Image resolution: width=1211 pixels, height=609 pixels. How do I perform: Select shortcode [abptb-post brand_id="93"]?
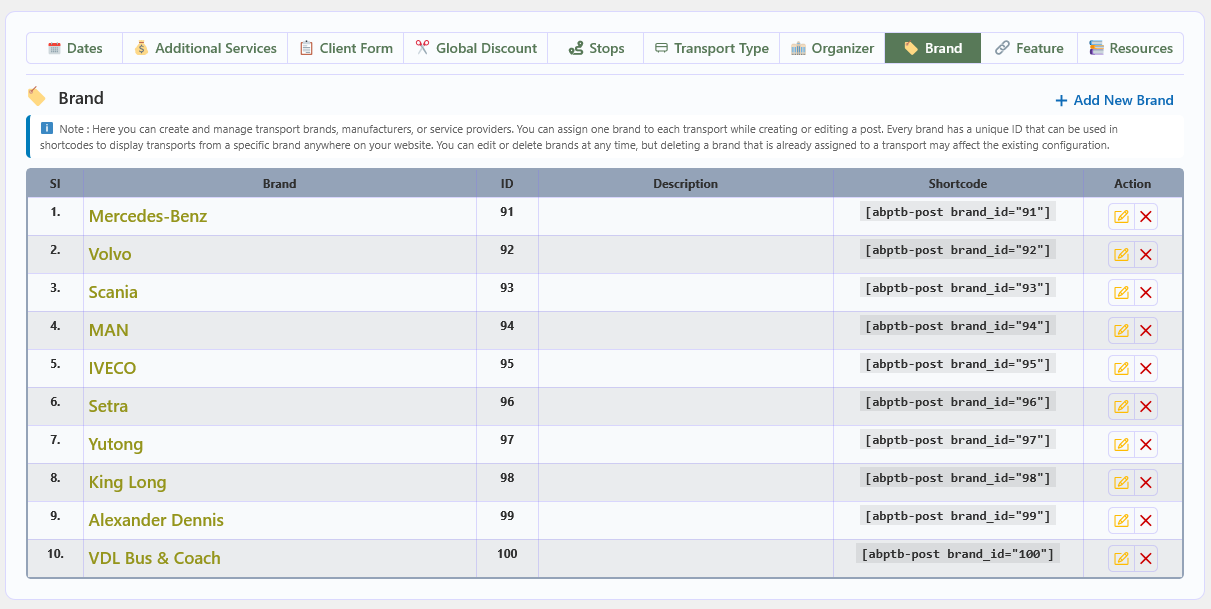[x=958, y=288]
